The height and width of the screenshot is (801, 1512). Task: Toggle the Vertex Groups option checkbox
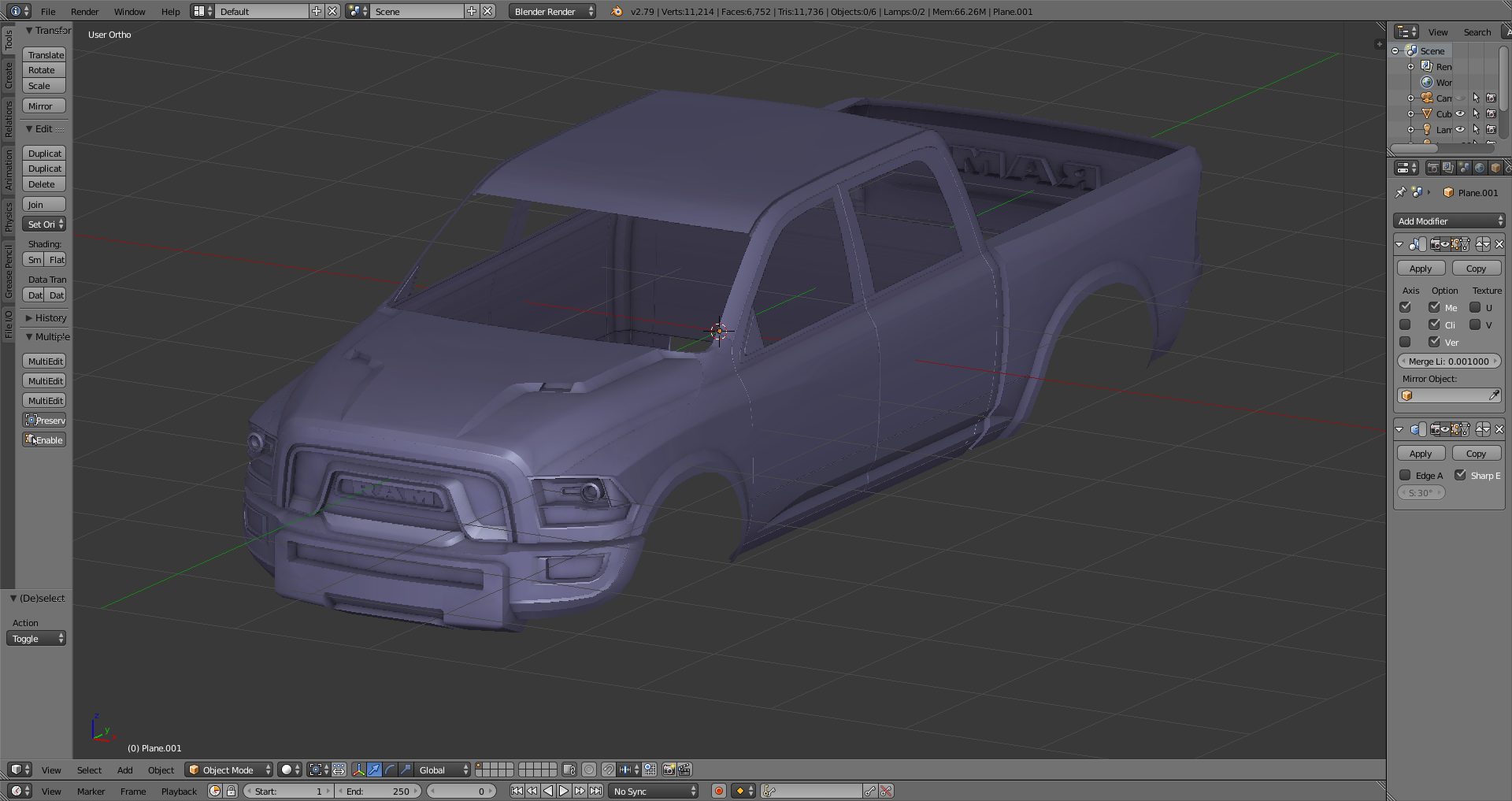[1434, 342]
